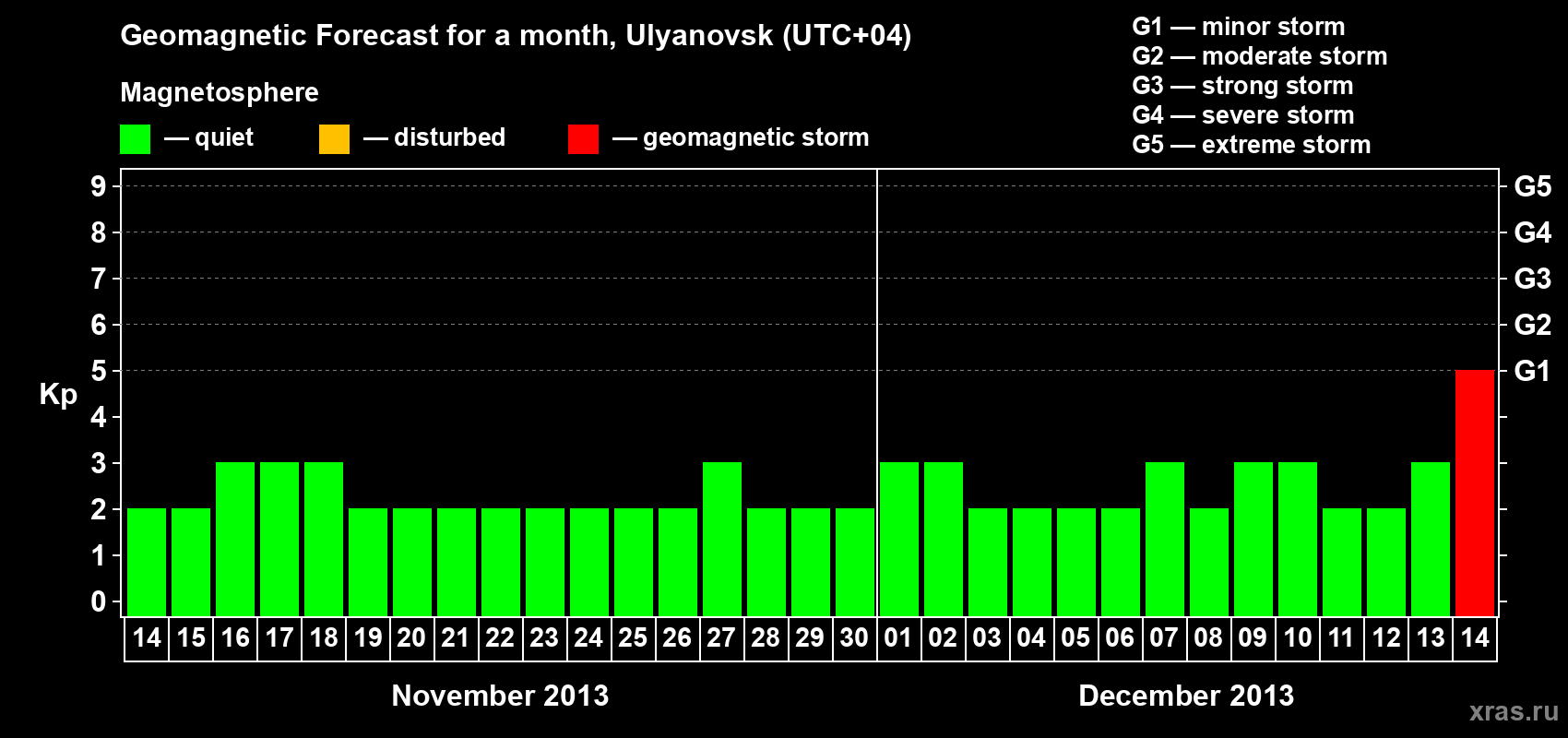
Task: Click the 'disturbed' legend label
Action: (x=450, y=137)
